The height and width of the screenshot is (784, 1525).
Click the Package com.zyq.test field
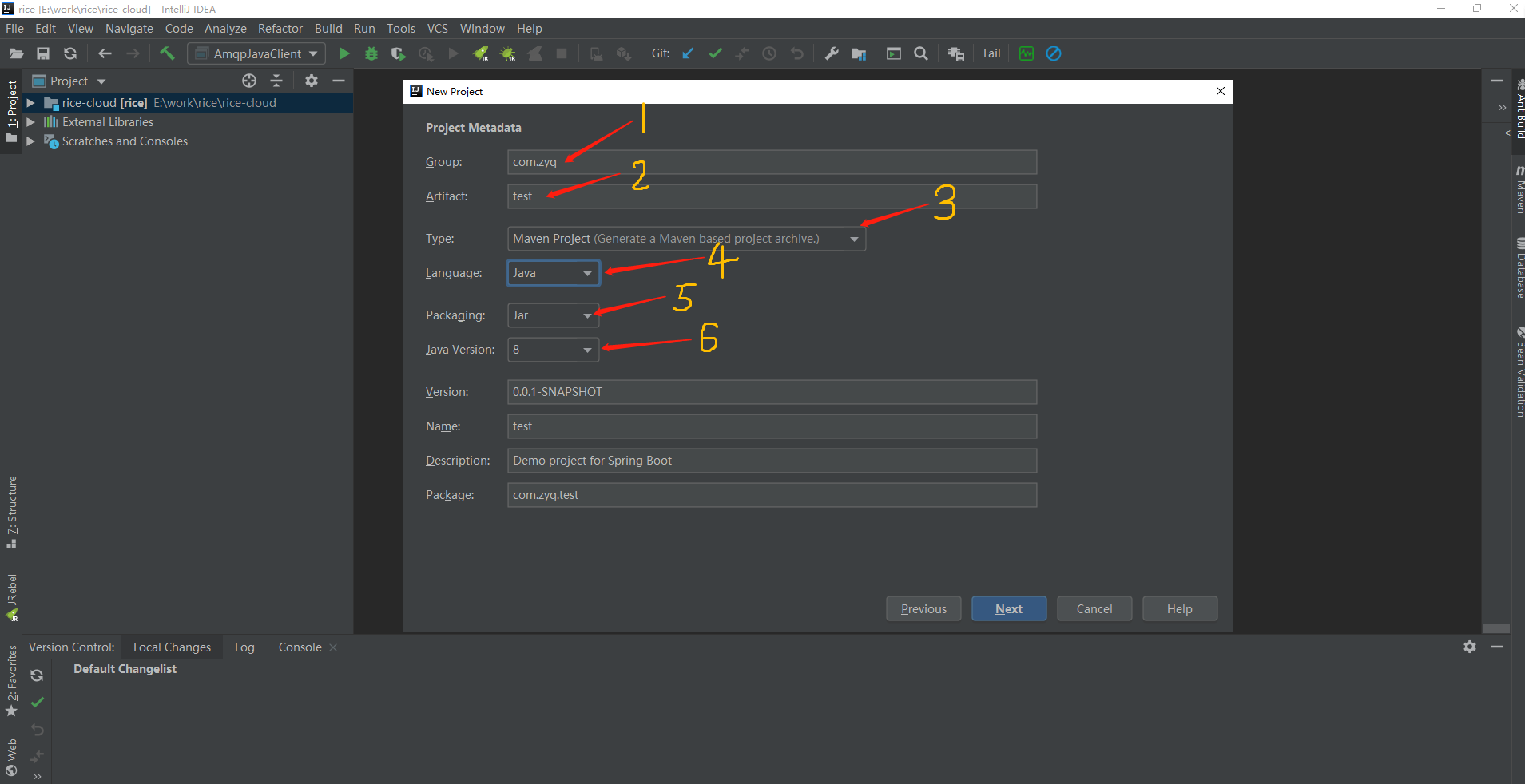point(772,495)
